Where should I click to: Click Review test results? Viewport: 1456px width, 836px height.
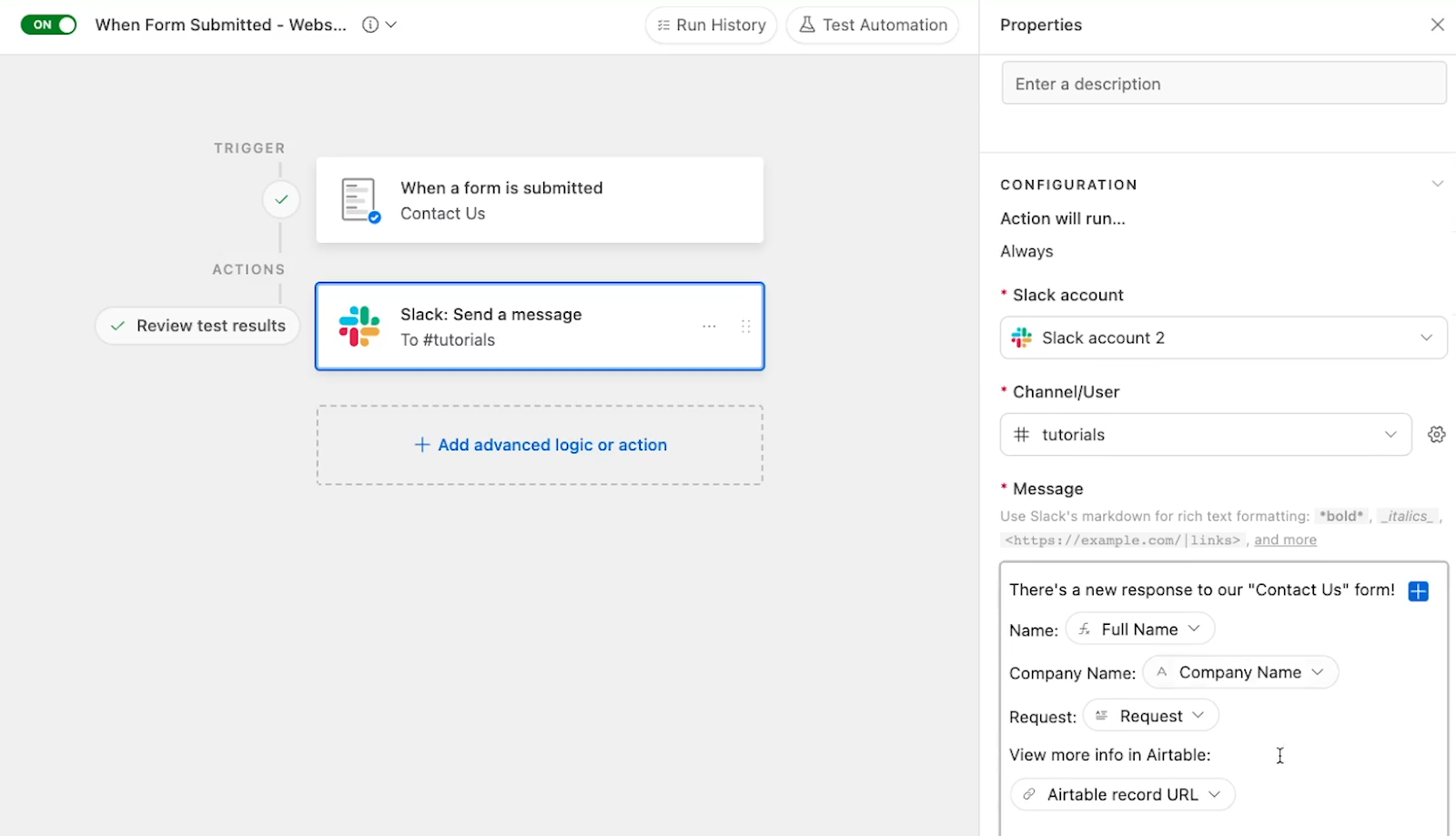click(197, 326)
